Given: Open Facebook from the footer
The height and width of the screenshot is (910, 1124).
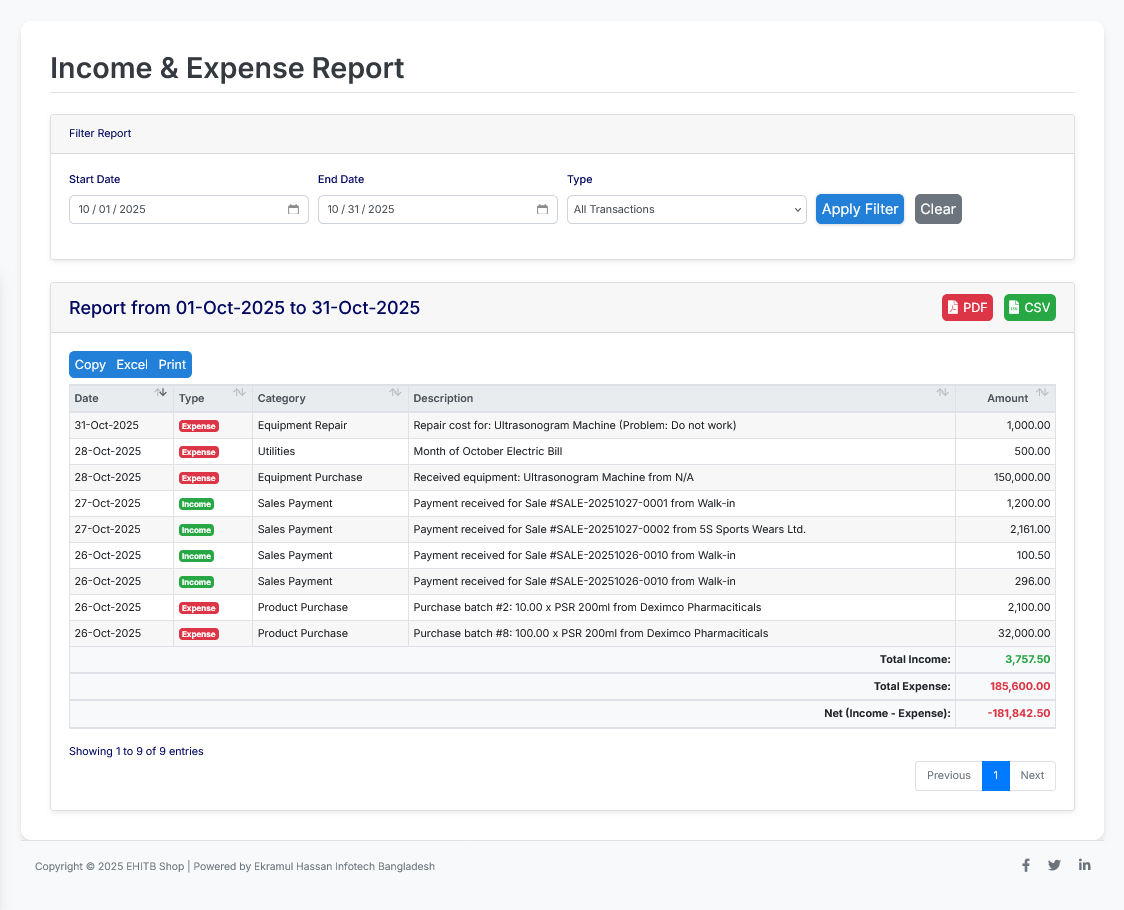Looking at the screenshot, I should coord(1026,865).
